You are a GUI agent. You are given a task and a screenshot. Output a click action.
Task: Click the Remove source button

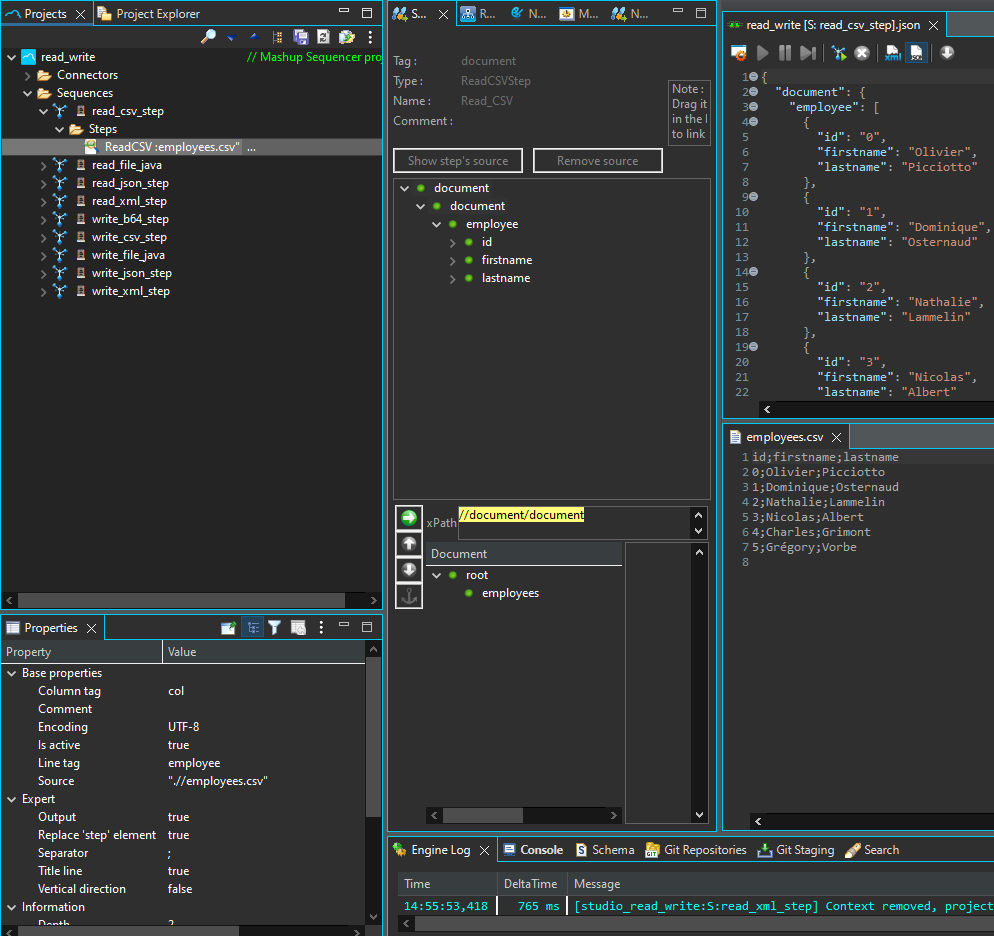(597, 161)
